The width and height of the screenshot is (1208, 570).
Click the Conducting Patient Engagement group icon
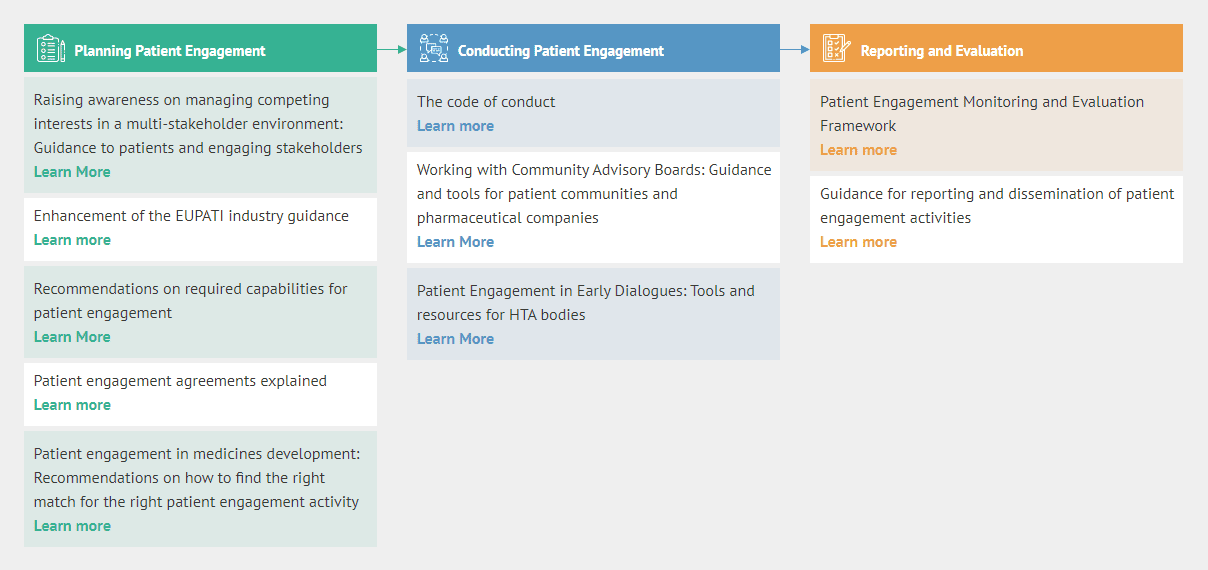pos(434,49)
